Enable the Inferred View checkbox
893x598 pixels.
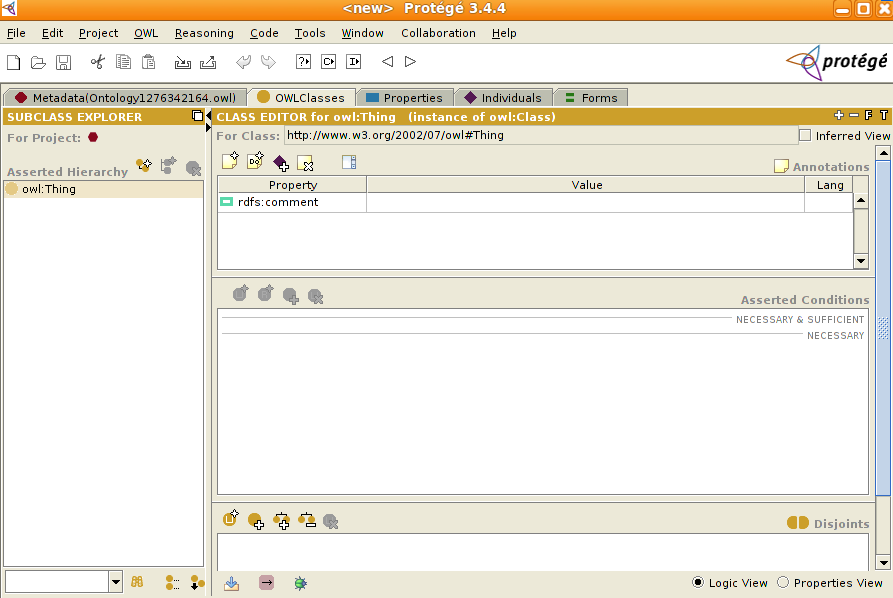point(805,136)
